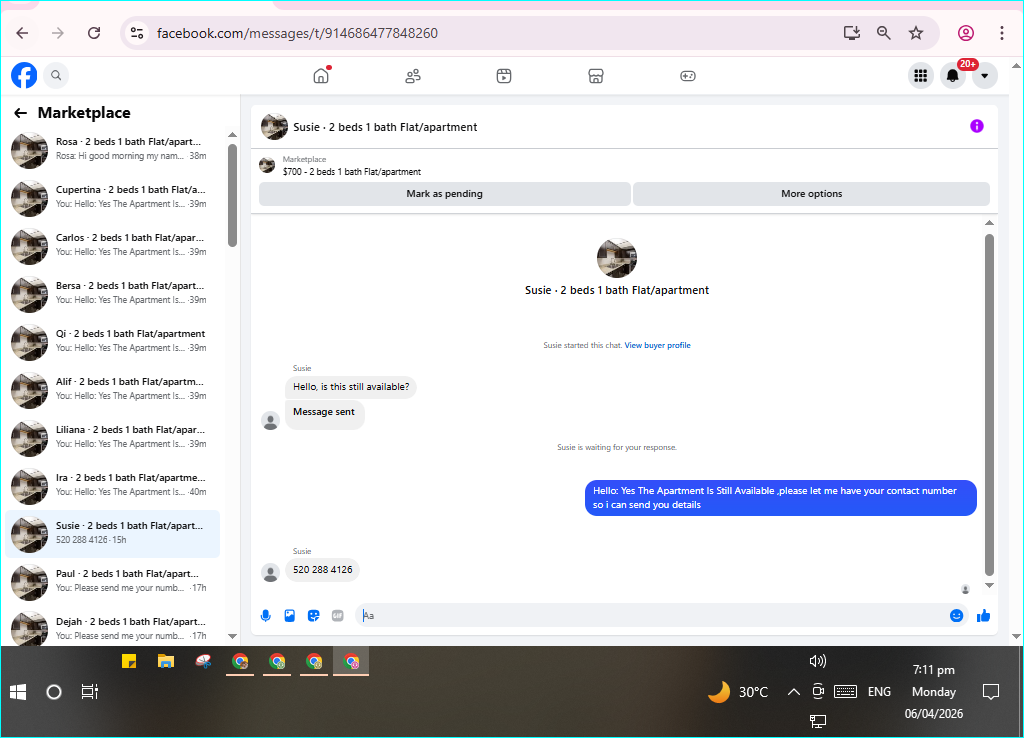The image size is (1024, 738).
Task: Attach a photo using image icon
Action: (x=289, y=615)
